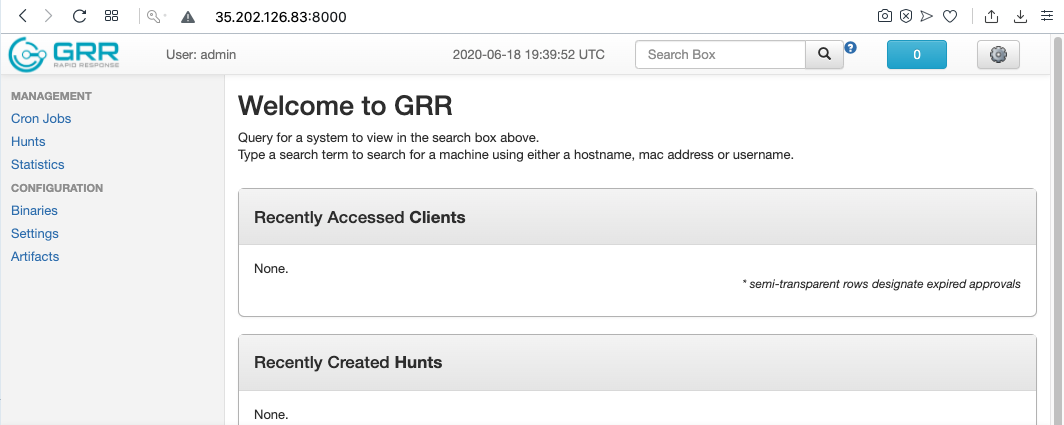Screen dimensions: 1064x425
Task: Click the 'Welcome to GRR' heading
Action: pos(345,106)
